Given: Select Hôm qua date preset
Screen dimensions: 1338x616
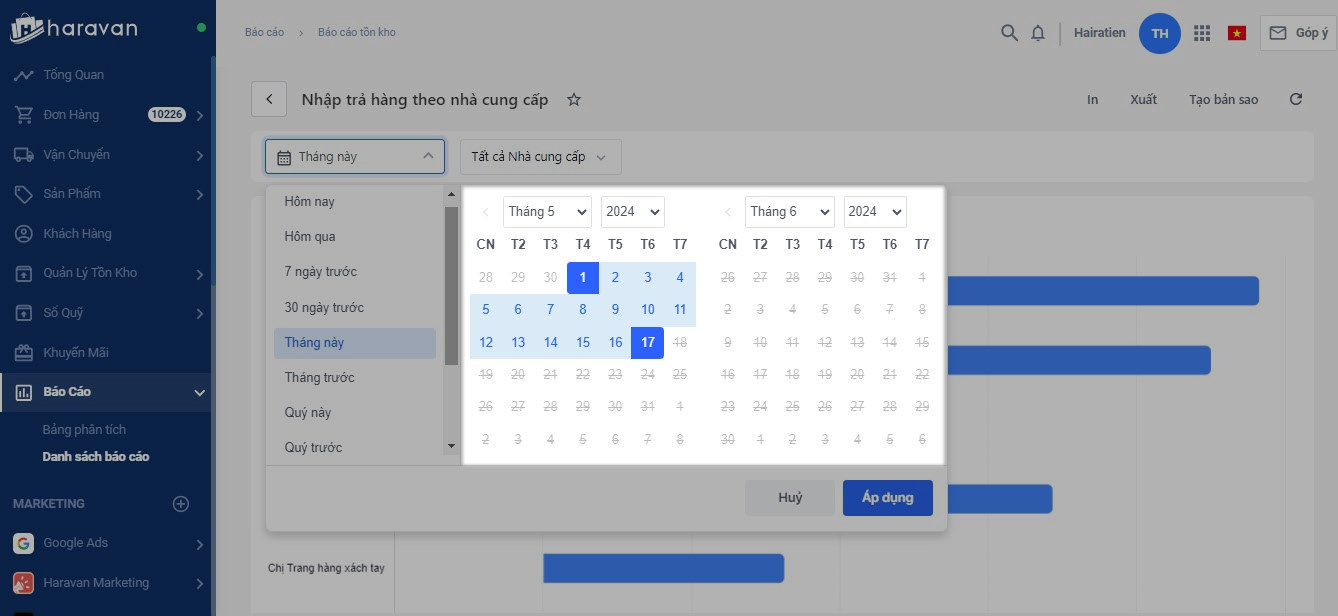Looking at the screenshot, I should pos(310,237).
